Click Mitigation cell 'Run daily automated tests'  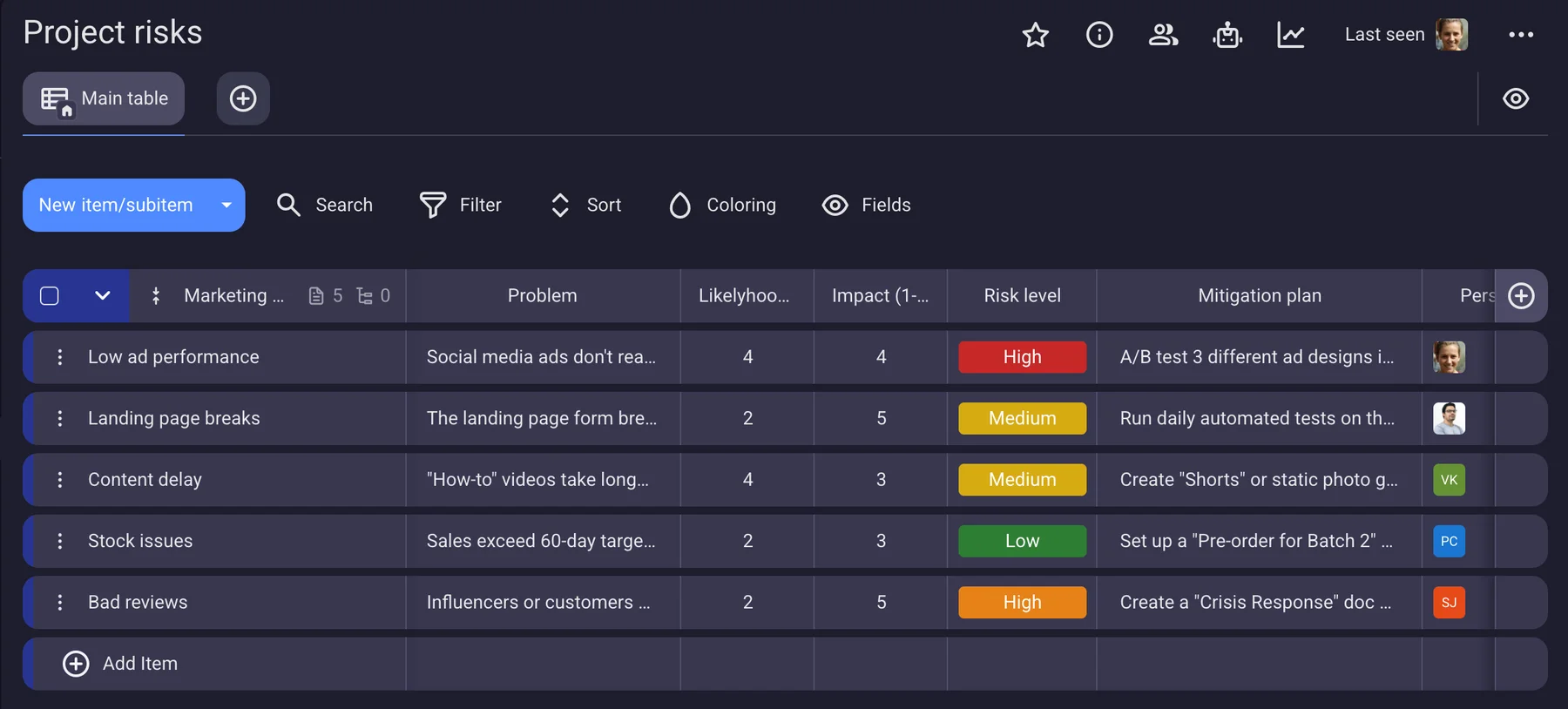point(1260,419)
